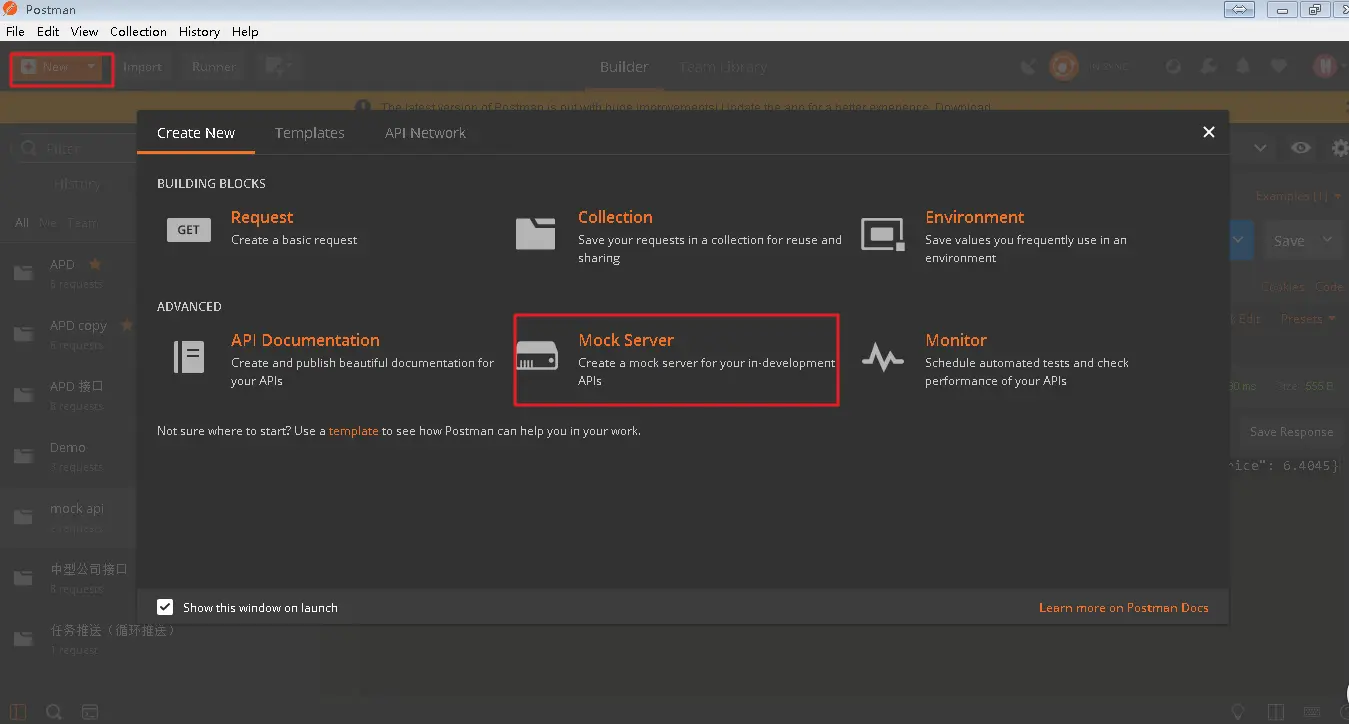This screenshot has width=1349, height=724.
Task: Click the API Documentation icon
Action: click(x=189, y=357)
